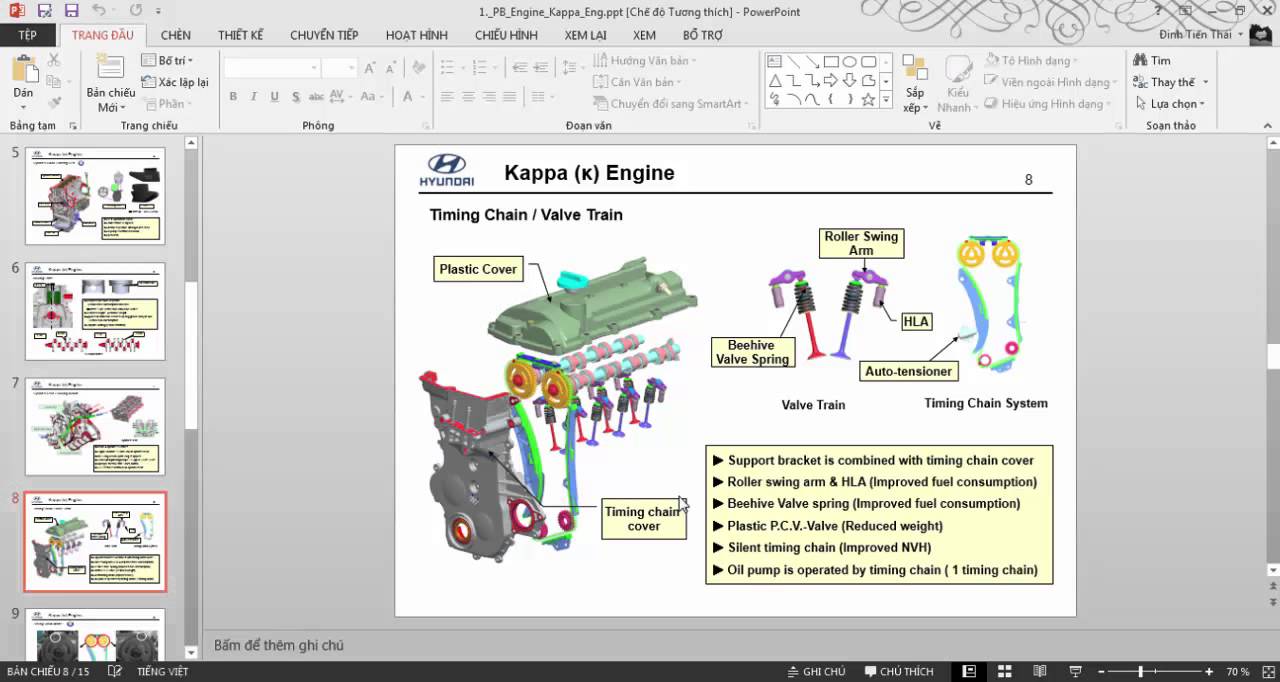Screen dimensions: 1280x682
Task: Switch to the CHÈN tab
Action: tap(175, 35)
